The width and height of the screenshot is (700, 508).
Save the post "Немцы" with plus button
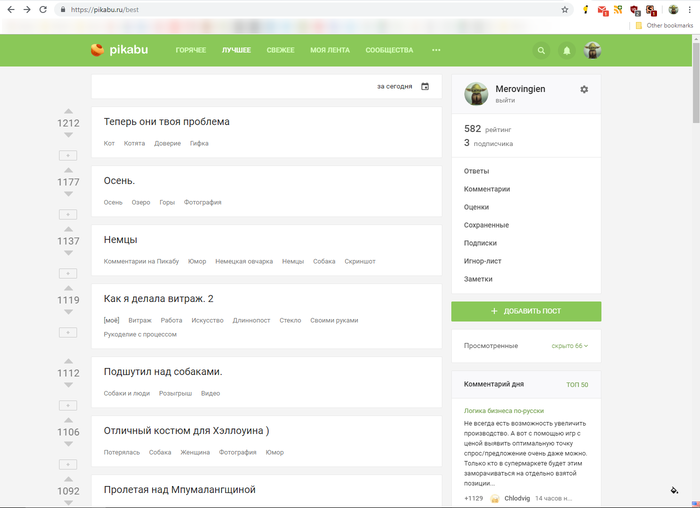tap(68, 273)
